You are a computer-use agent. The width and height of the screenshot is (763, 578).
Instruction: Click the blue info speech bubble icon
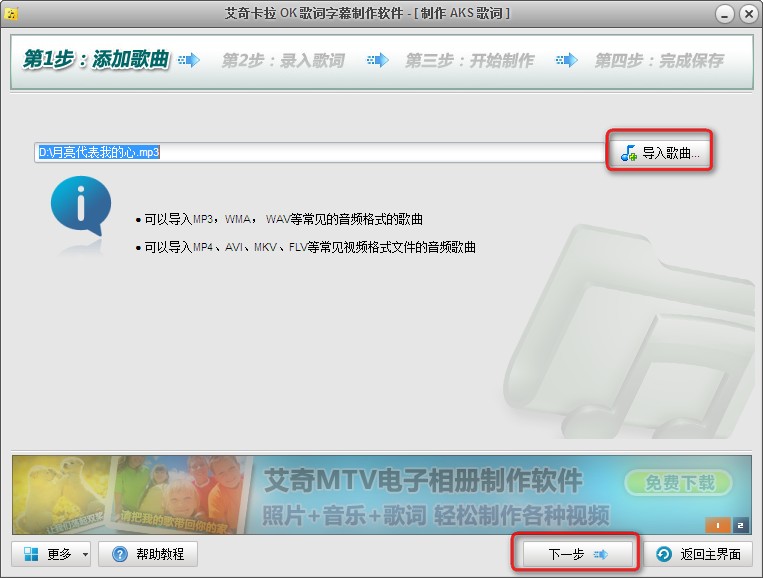click(x=81, y=206)
